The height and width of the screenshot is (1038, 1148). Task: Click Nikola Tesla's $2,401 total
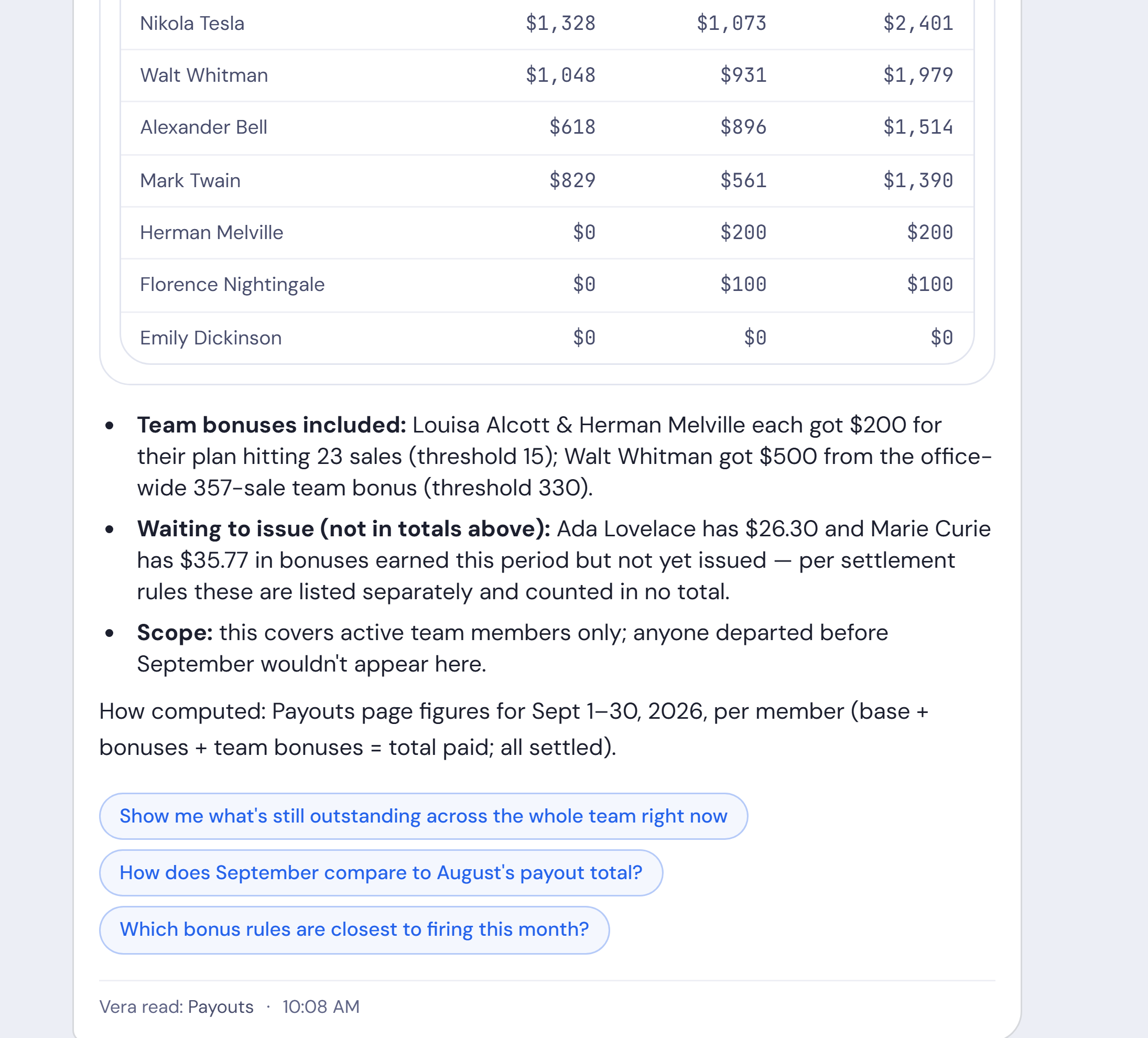click(x=918, y=24)
